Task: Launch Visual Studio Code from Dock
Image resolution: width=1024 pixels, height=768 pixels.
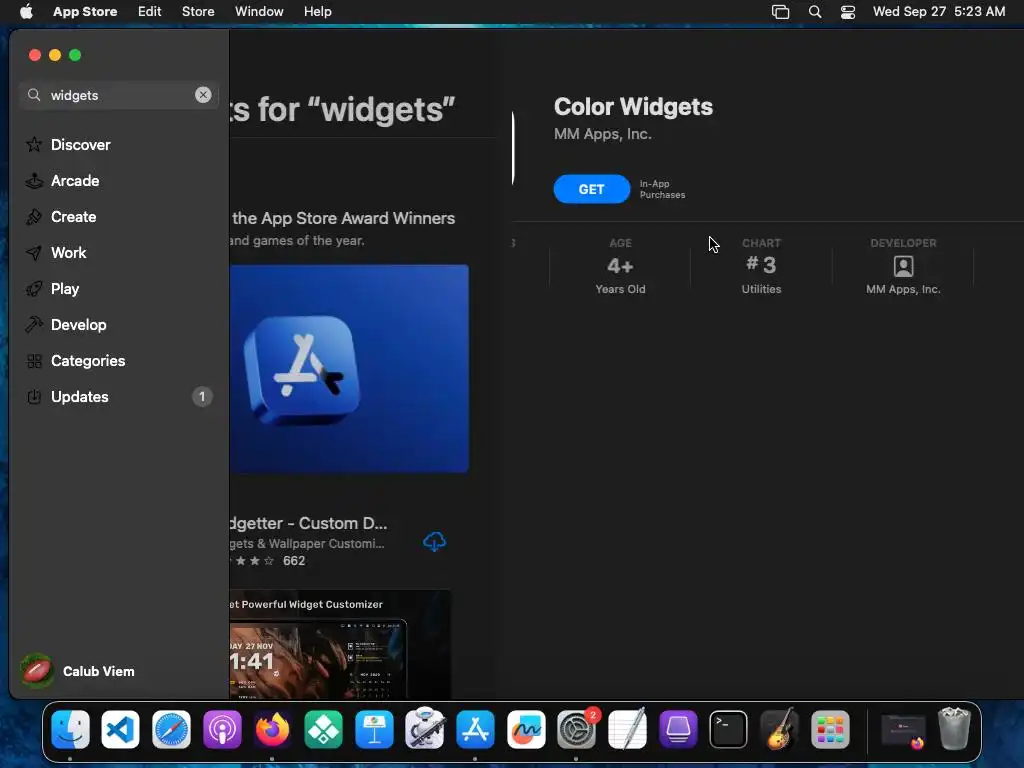Action: 121,729
